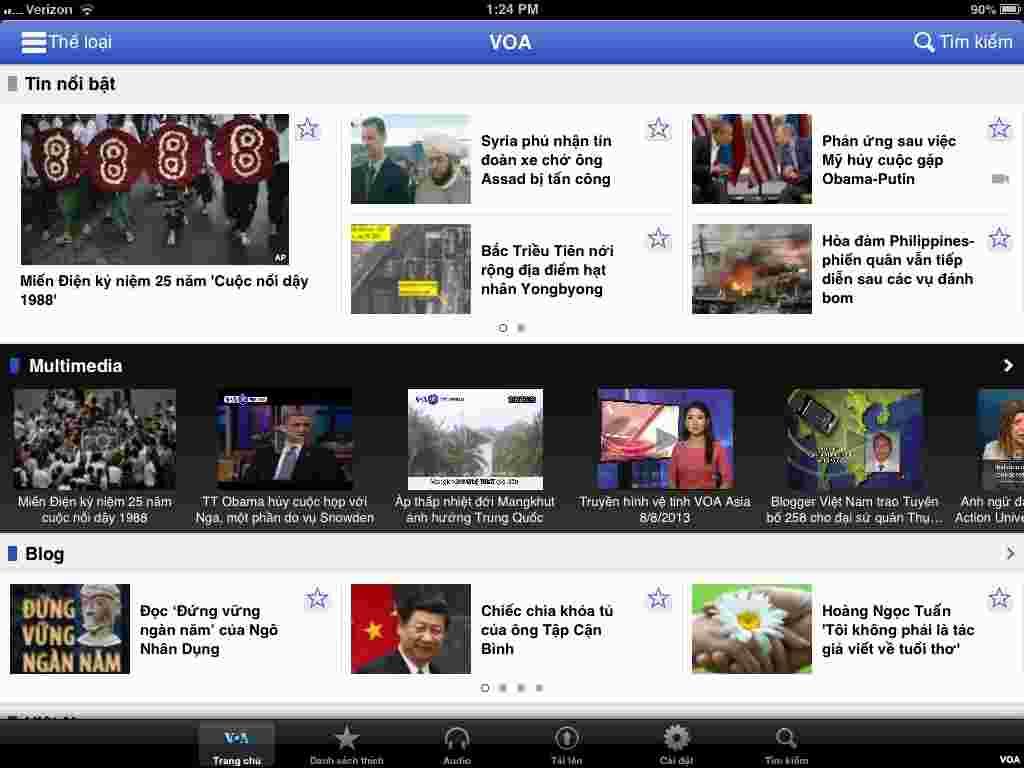Go to second page dot of Blog carousel

pyautogui.click(x=503, y=688)
